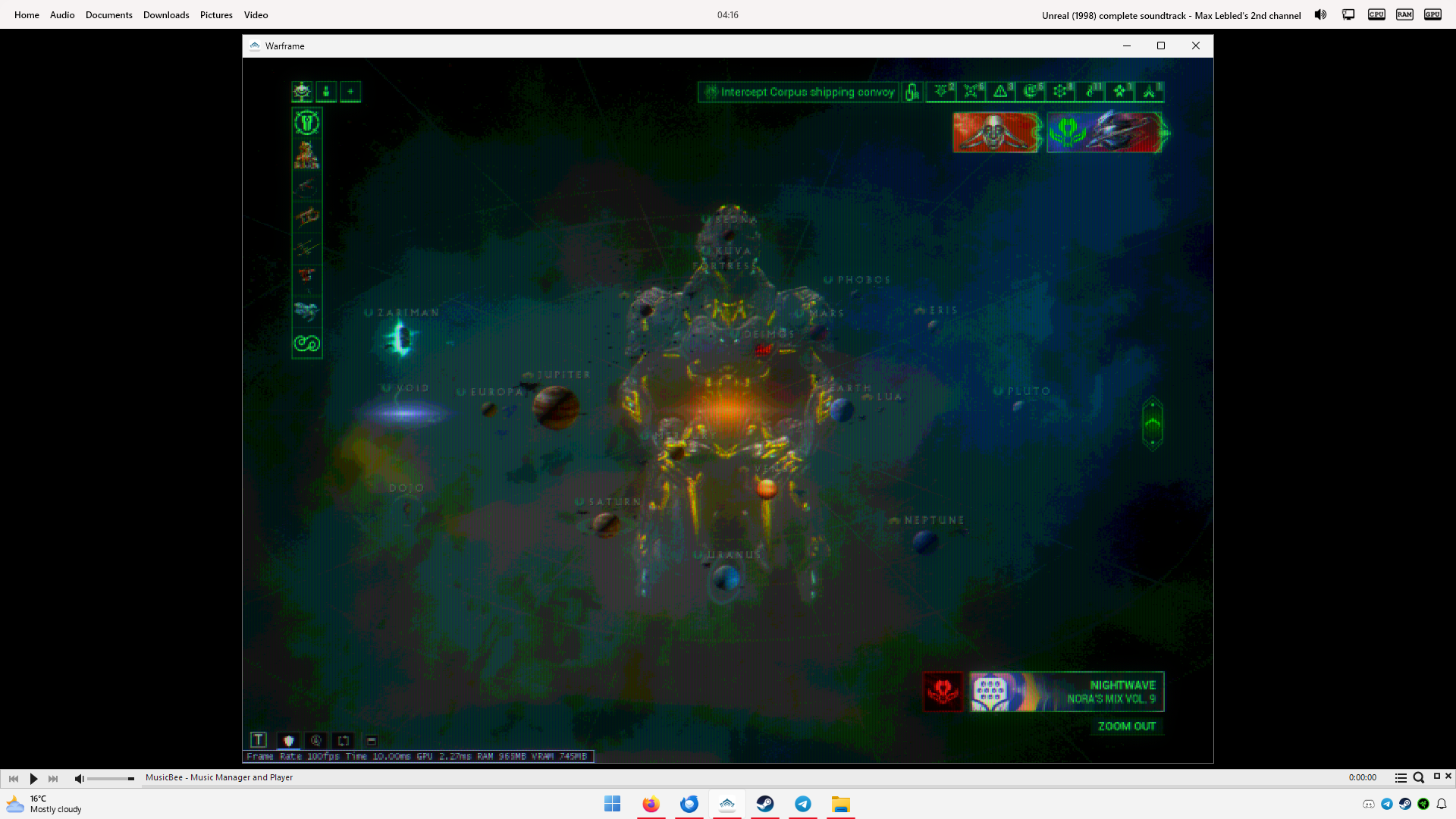Click the CPU monitor icon in top panel
This screenshot has height=819, width=1456.
coord(1376,14)
